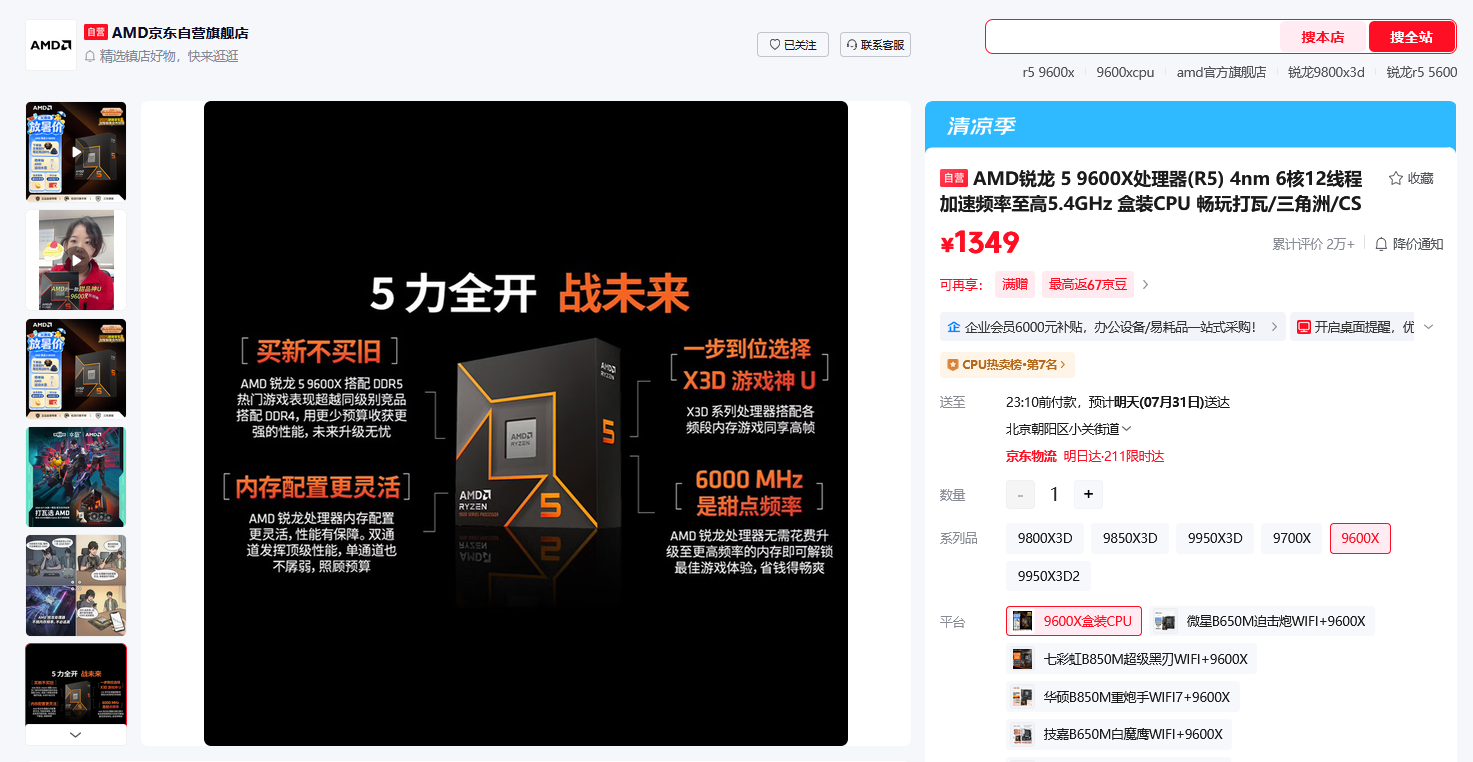Select search suggestion 'amd官方旗舰店'
This screenshot has width=1473, height=762.
pyautogui.click(x=1221, y=72)
